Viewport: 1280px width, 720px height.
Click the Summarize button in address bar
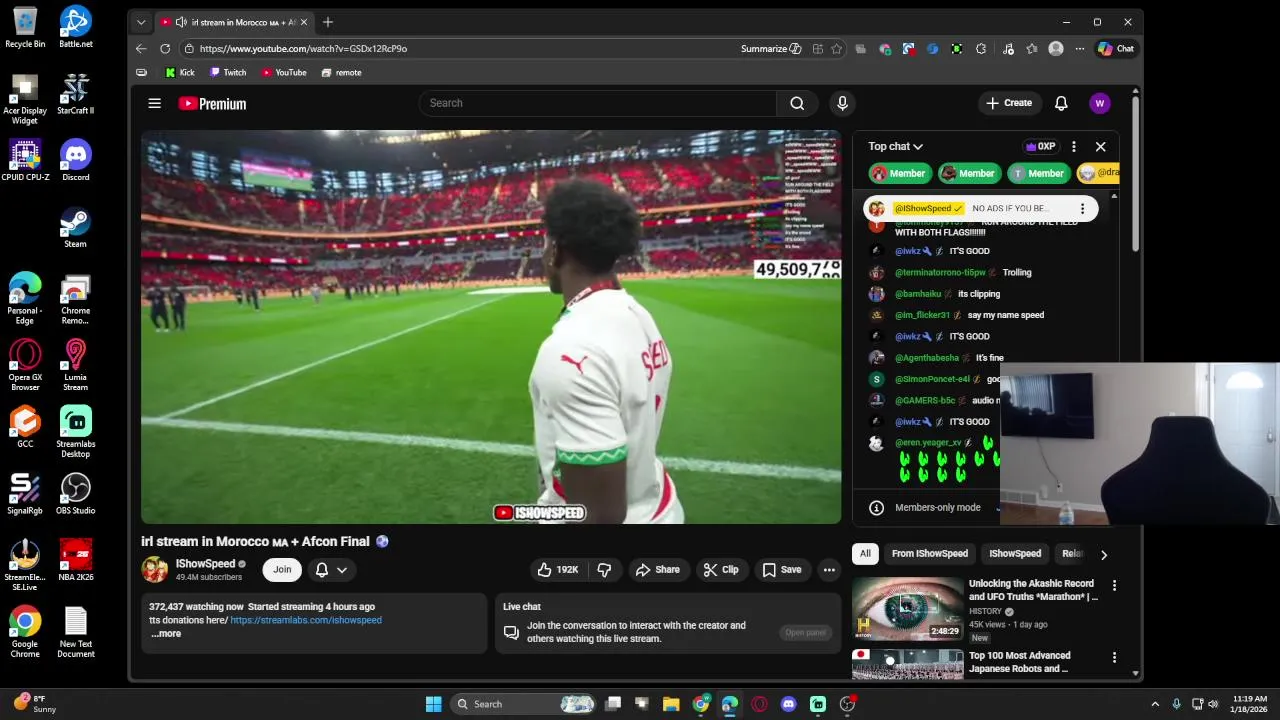pos(771,48)
